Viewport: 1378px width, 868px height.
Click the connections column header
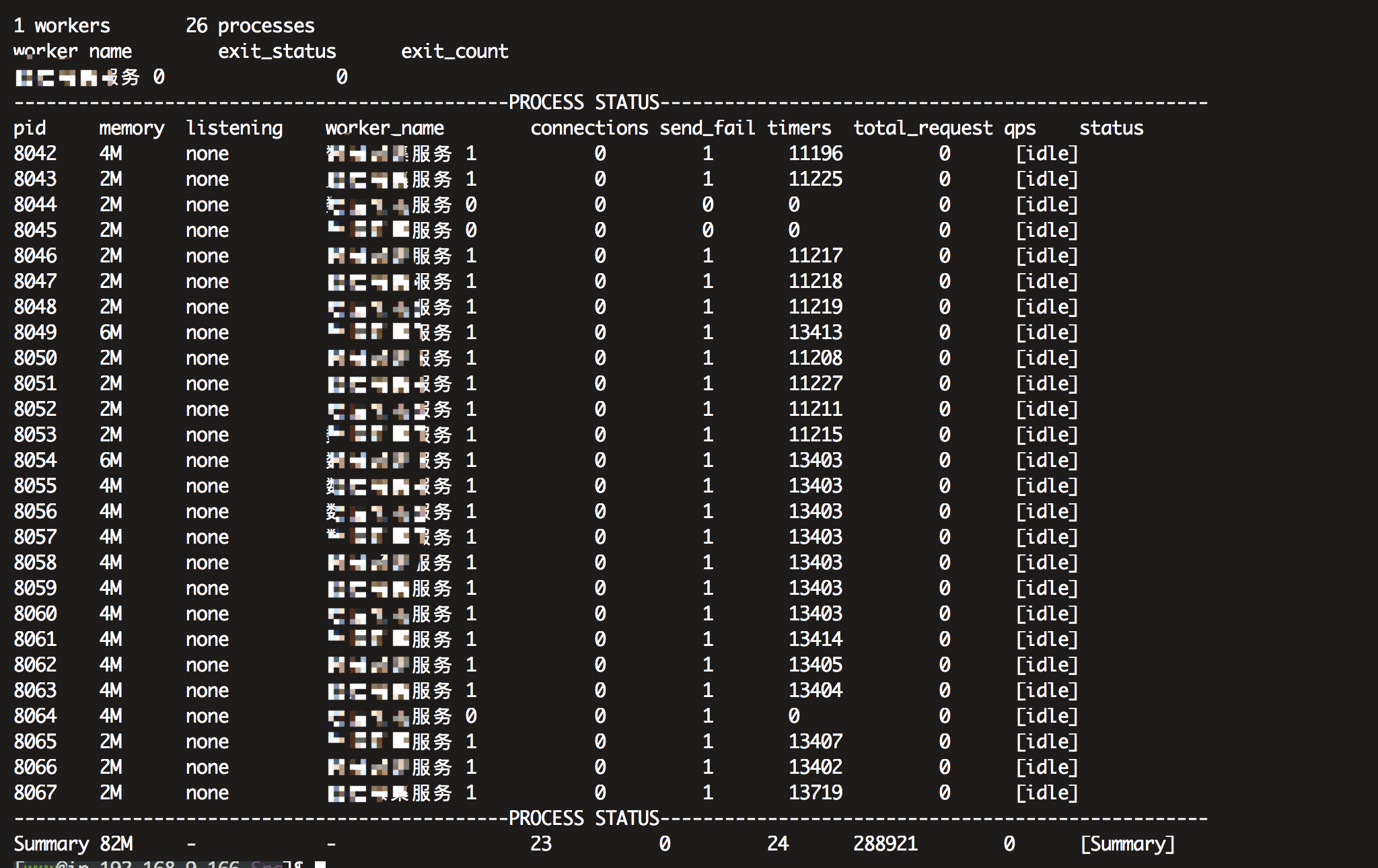tap(589, 128)
